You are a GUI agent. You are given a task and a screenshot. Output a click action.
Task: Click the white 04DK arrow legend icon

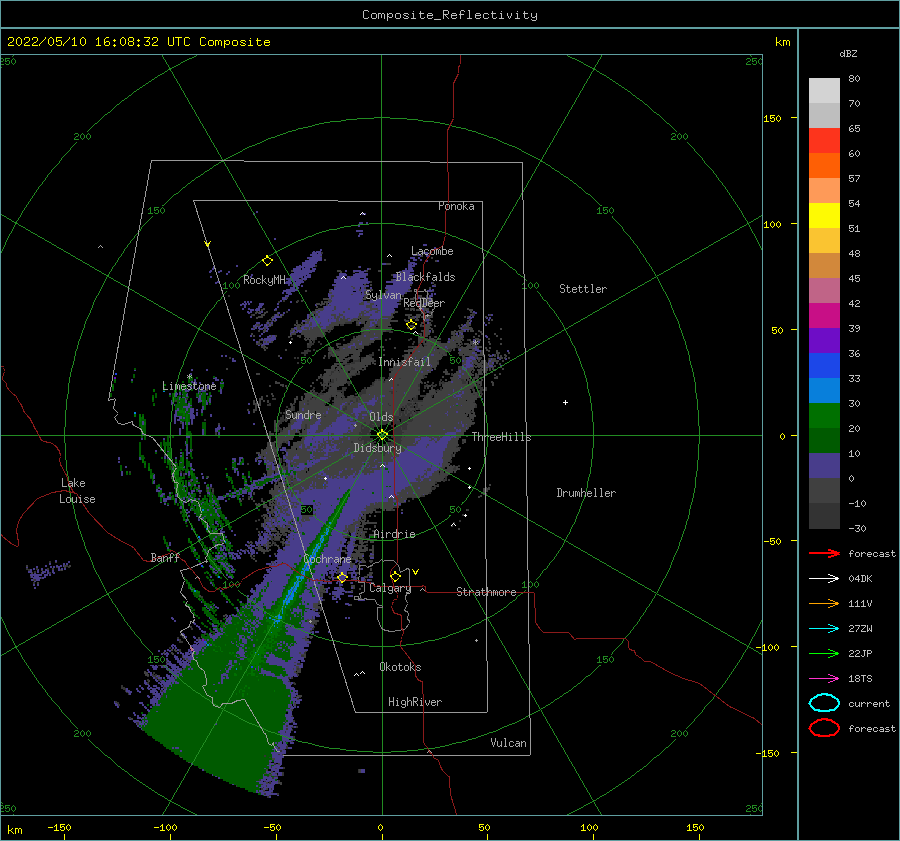824,578
